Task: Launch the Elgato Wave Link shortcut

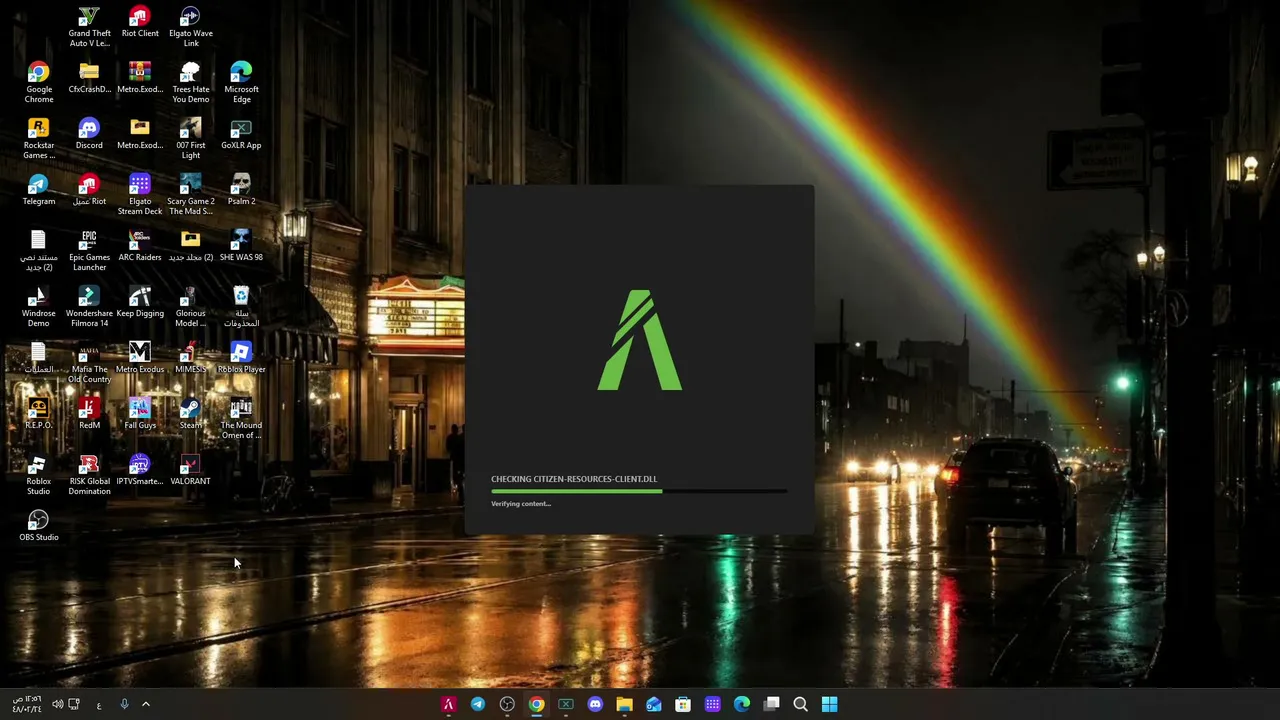Action: click(190, 27)
